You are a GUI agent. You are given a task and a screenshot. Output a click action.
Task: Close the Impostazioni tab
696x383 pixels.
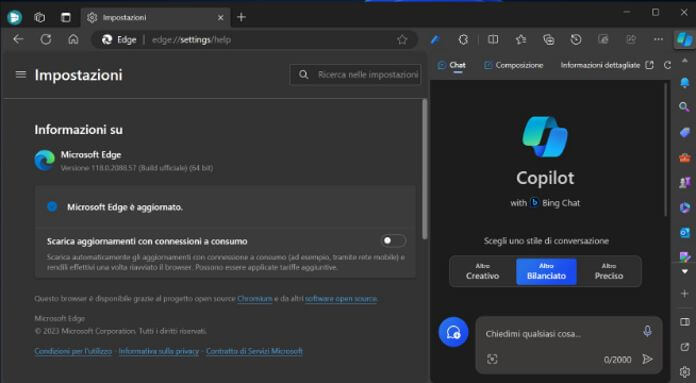coord(221,17)
